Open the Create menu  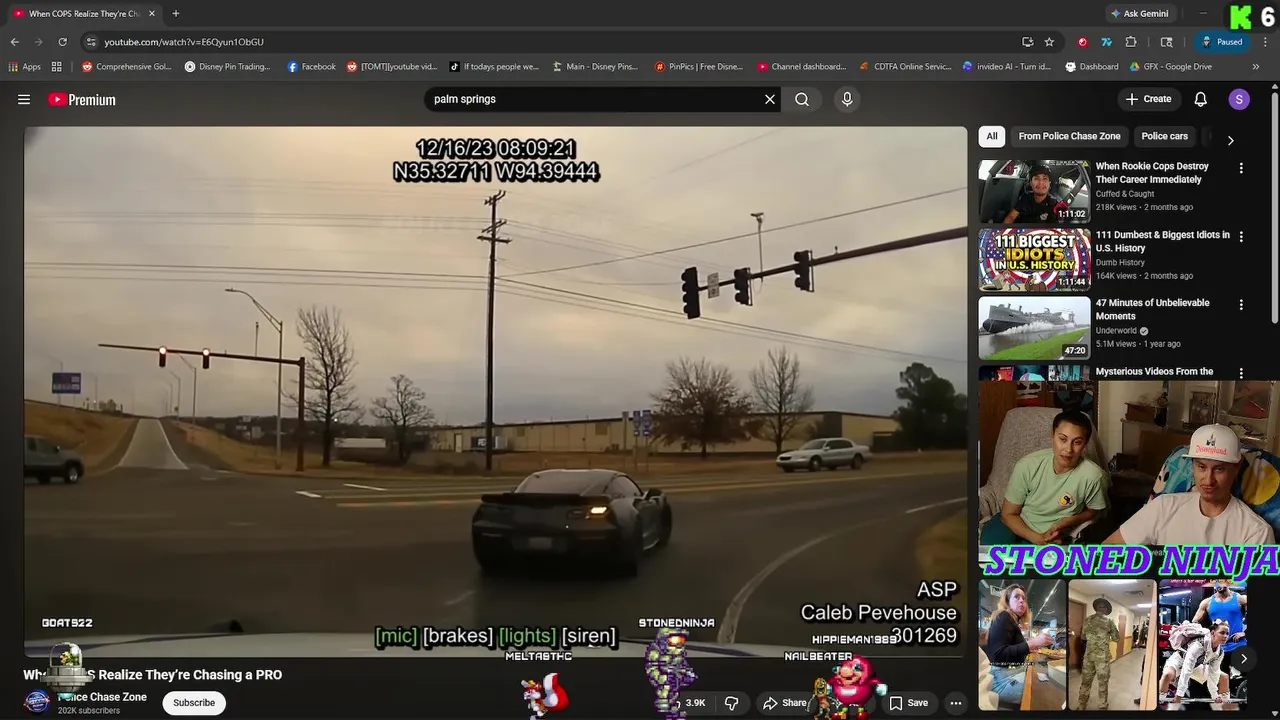(x=1148, y=99)
